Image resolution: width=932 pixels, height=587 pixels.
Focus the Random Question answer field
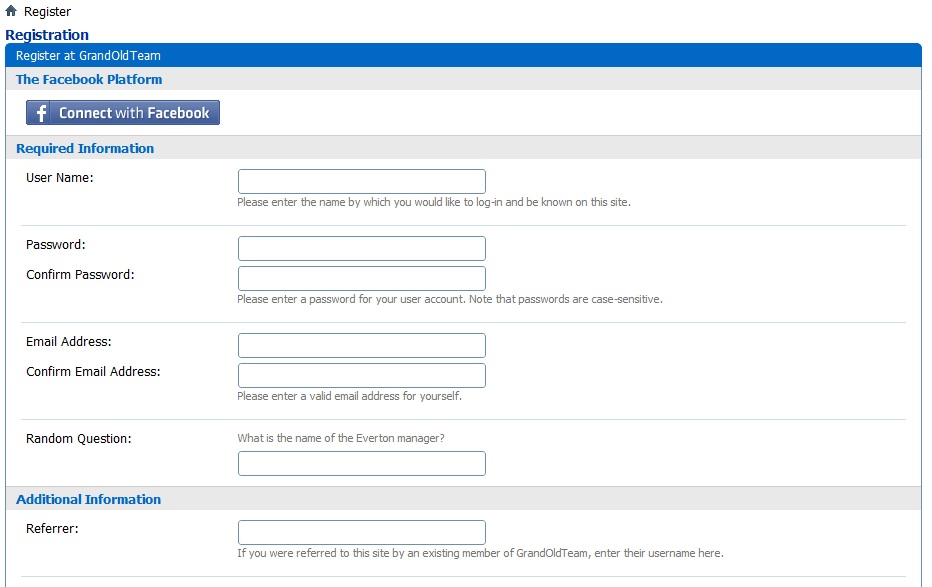click(361, 463)
